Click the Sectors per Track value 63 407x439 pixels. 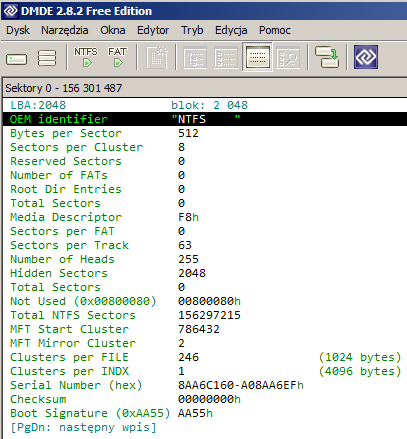[185, 245]
